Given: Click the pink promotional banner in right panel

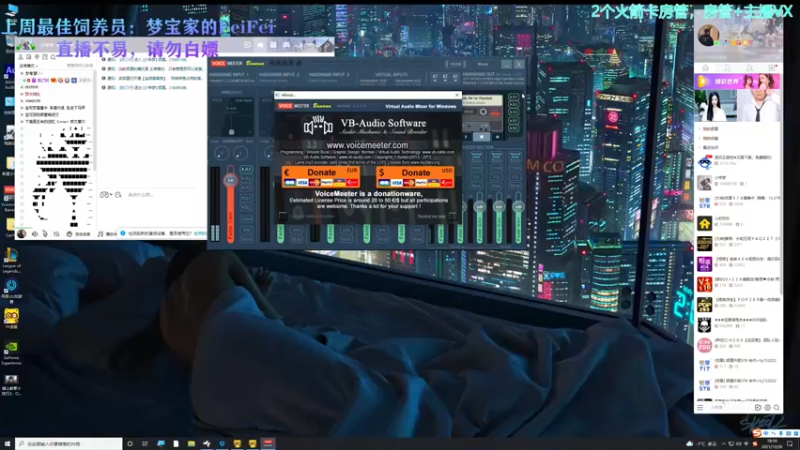Looking at the screenshot, I should (x=737, y=82).
